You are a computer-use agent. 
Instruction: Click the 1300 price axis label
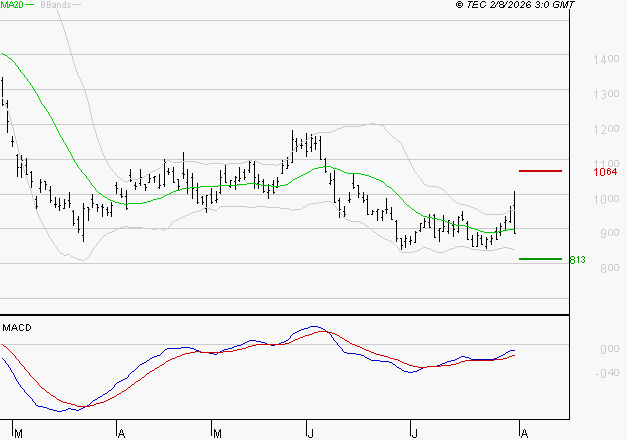coord(606,94)
